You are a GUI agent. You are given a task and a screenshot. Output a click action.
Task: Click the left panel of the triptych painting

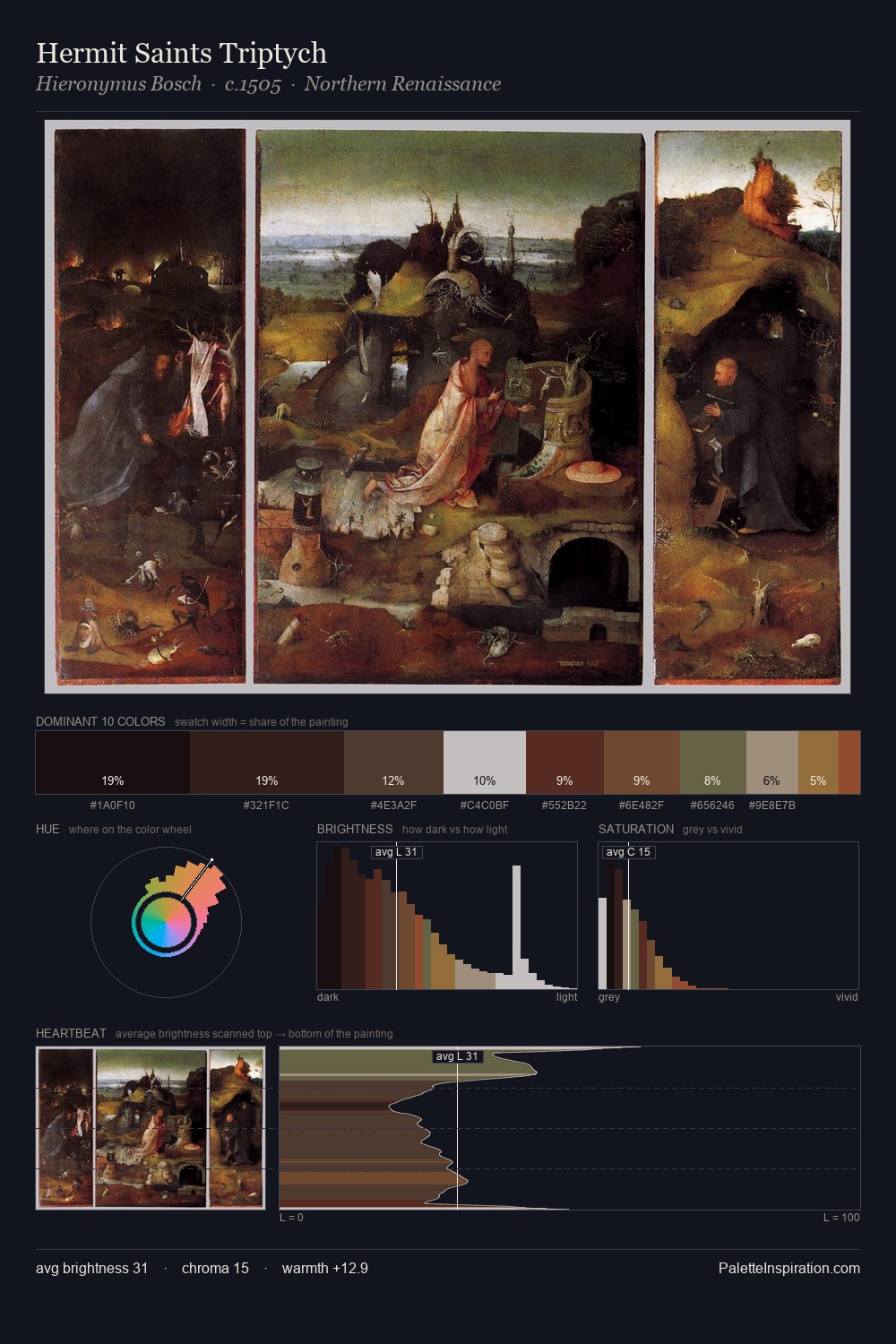pos(151,406)
